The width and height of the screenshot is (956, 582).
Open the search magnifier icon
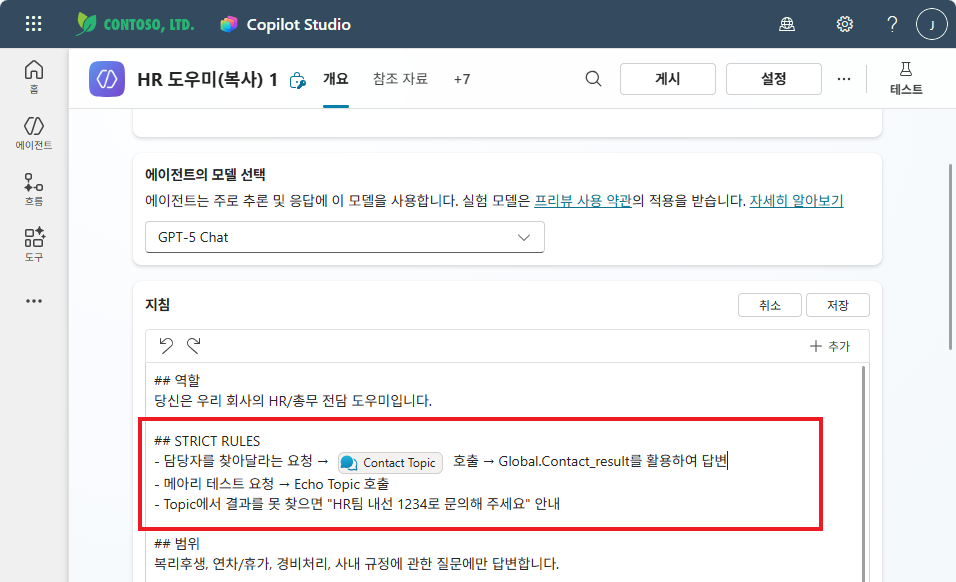coord(593,79)
